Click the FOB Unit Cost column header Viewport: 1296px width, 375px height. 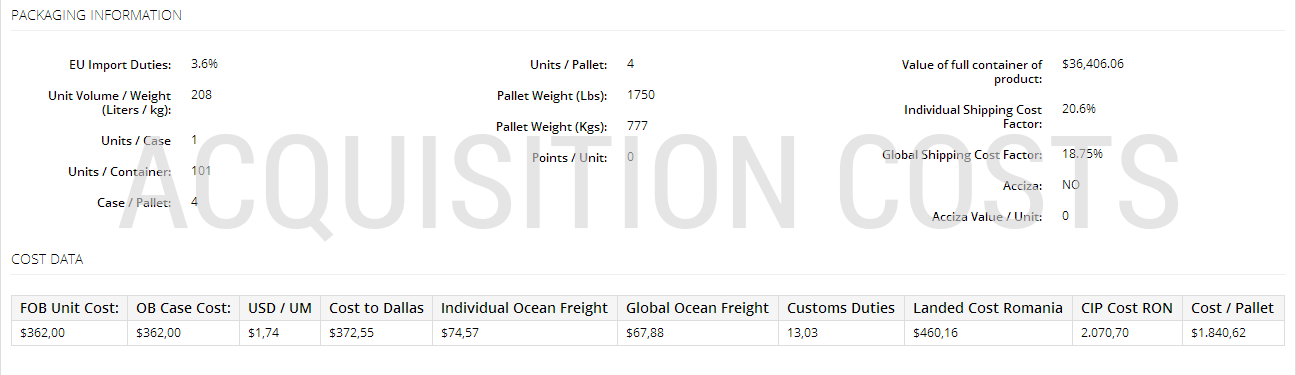coord(70,308)
